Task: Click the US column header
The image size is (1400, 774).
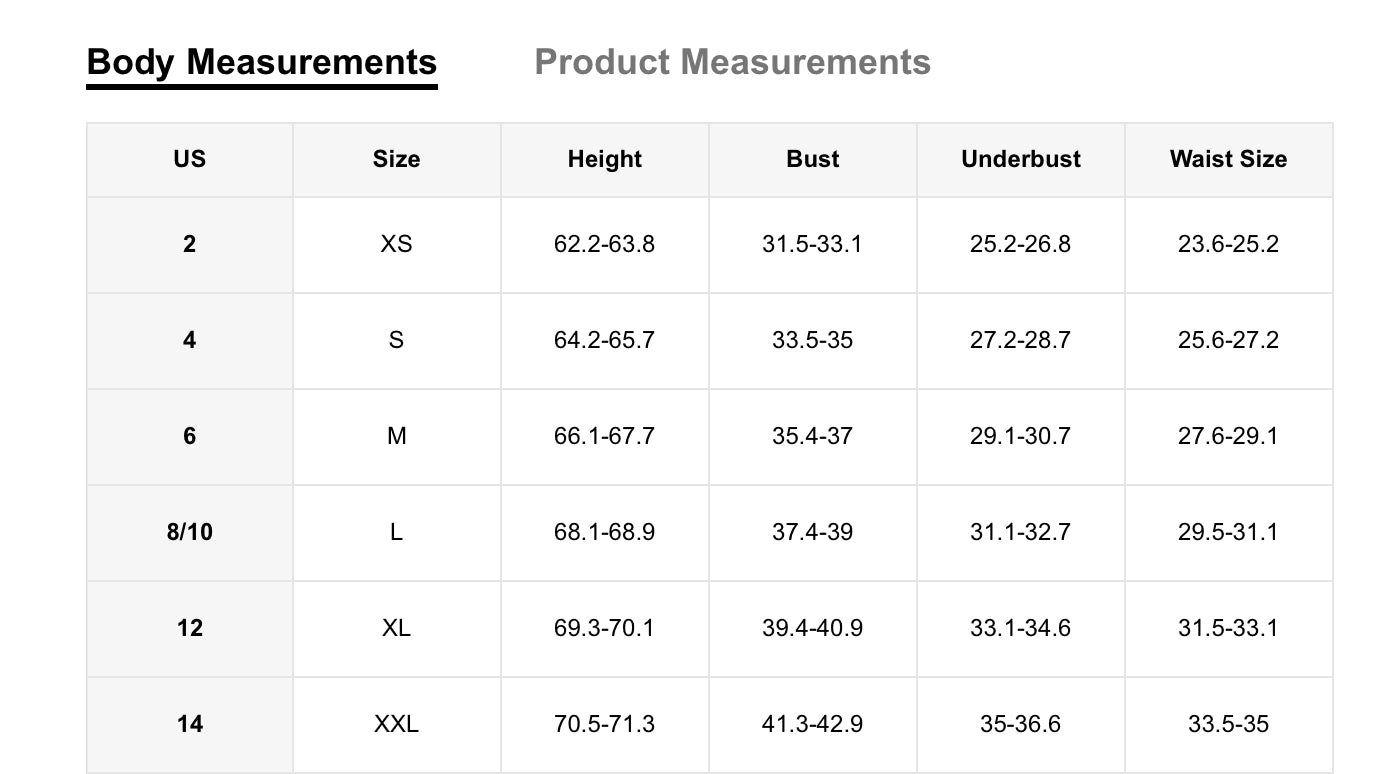Action: (190, 159)
